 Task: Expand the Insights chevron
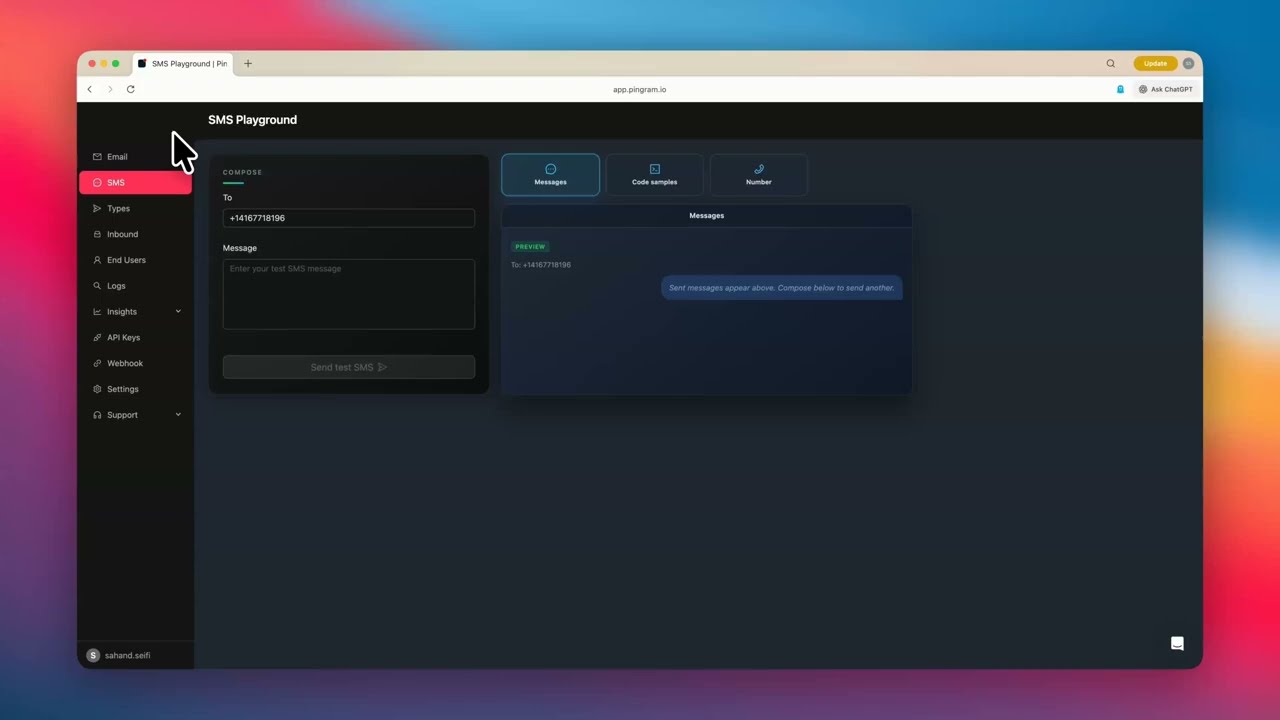click(178, 312)
